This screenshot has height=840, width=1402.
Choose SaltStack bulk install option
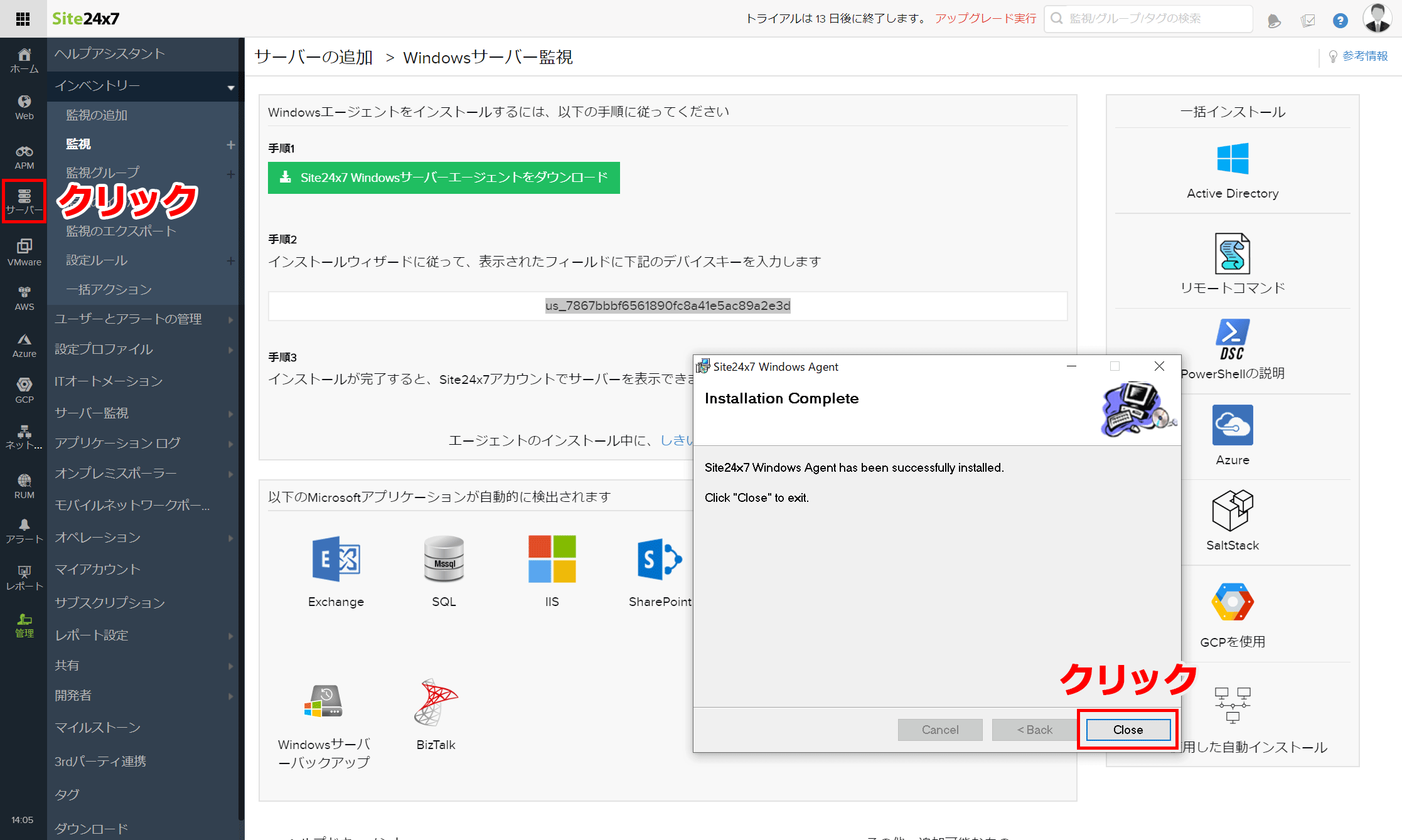[1233, 521]
